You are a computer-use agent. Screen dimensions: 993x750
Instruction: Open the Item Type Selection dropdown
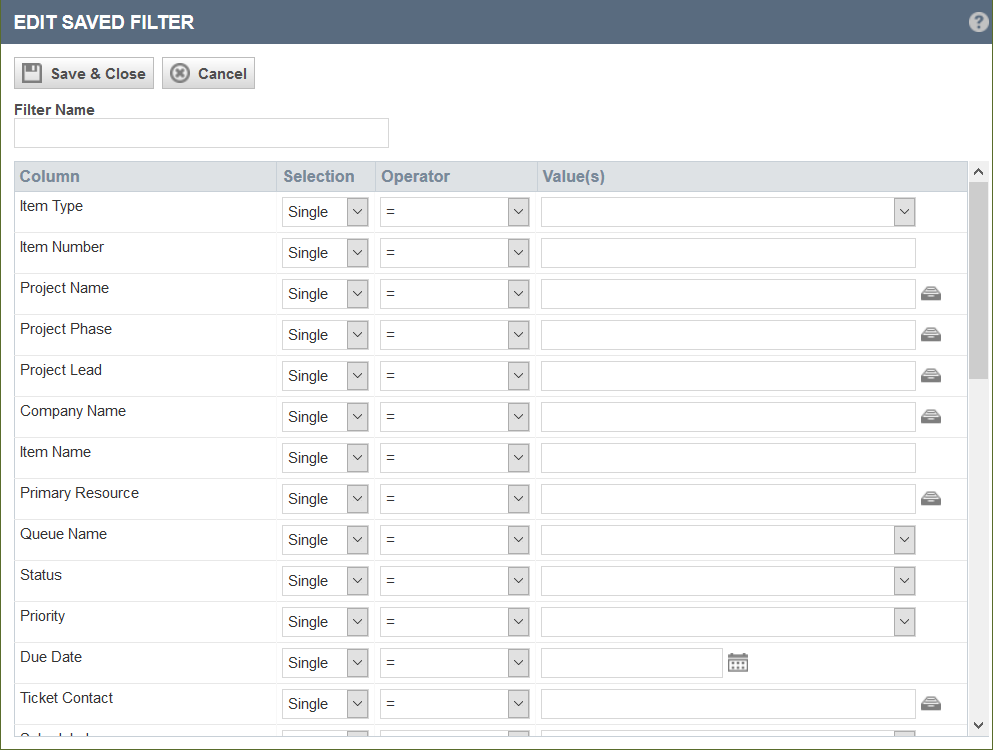(x=356, y=211)
